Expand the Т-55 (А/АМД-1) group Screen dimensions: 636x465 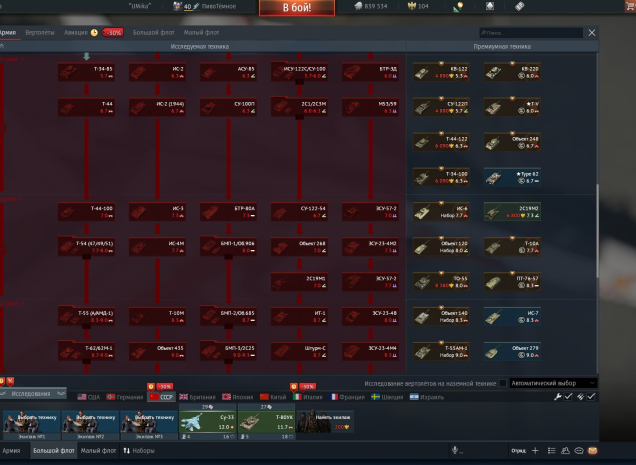click(x=86, y=317)
